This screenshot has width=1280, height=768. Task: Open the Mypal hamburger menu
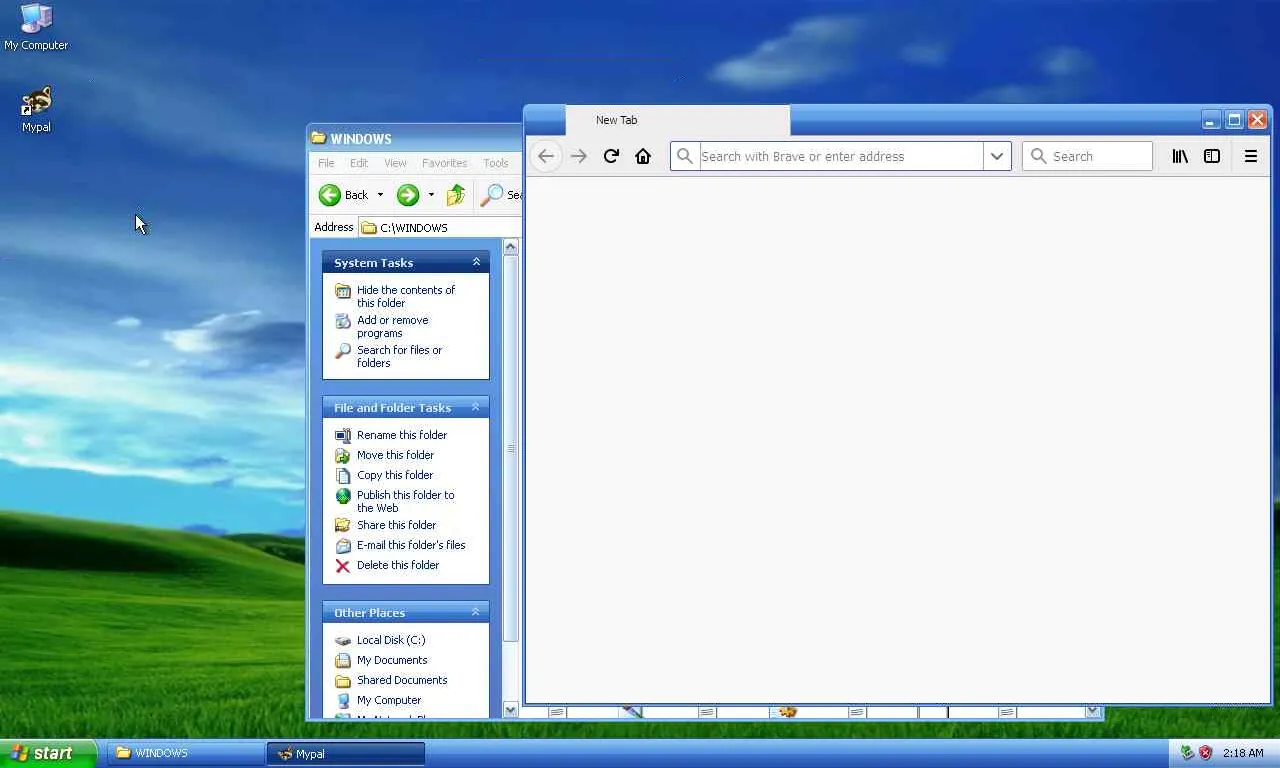tap(1250, 156)
